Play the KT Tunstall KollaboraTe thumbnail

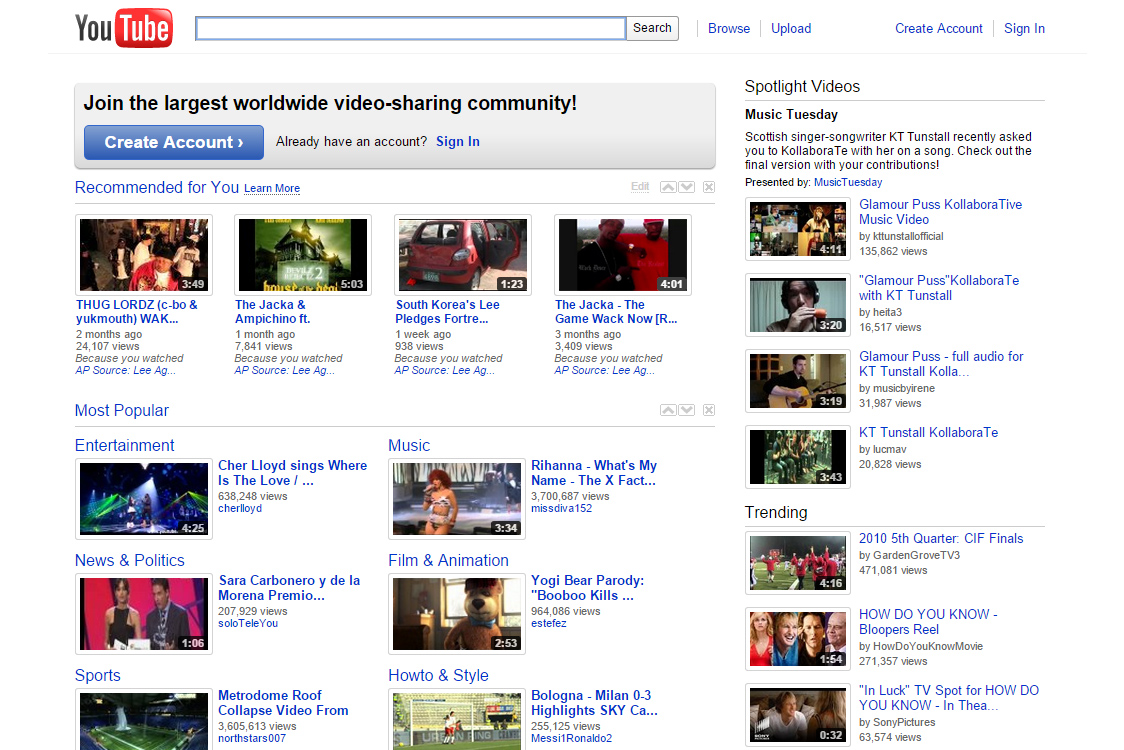click(x=797, y=457)
